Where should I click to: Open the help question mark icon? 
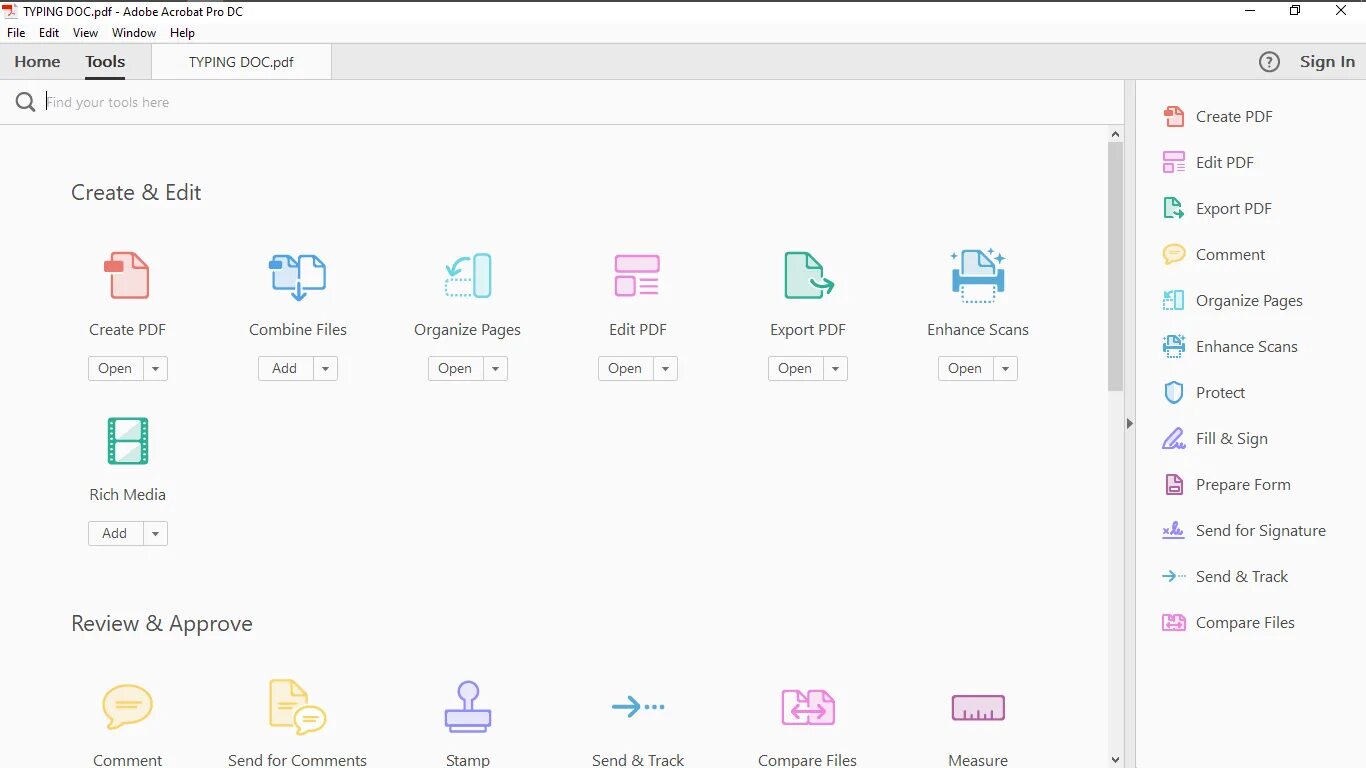(1269, 62)
